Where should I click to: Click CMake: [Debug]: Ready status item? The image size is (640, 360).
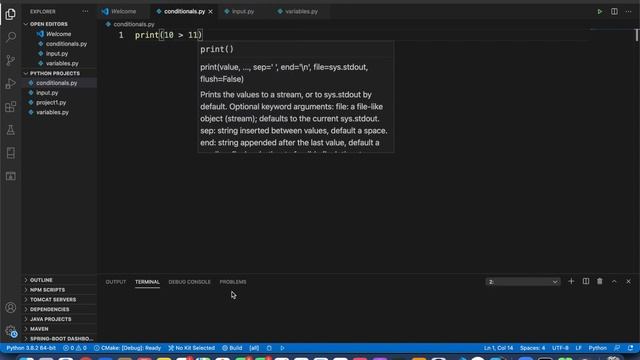tap(127, 348)
